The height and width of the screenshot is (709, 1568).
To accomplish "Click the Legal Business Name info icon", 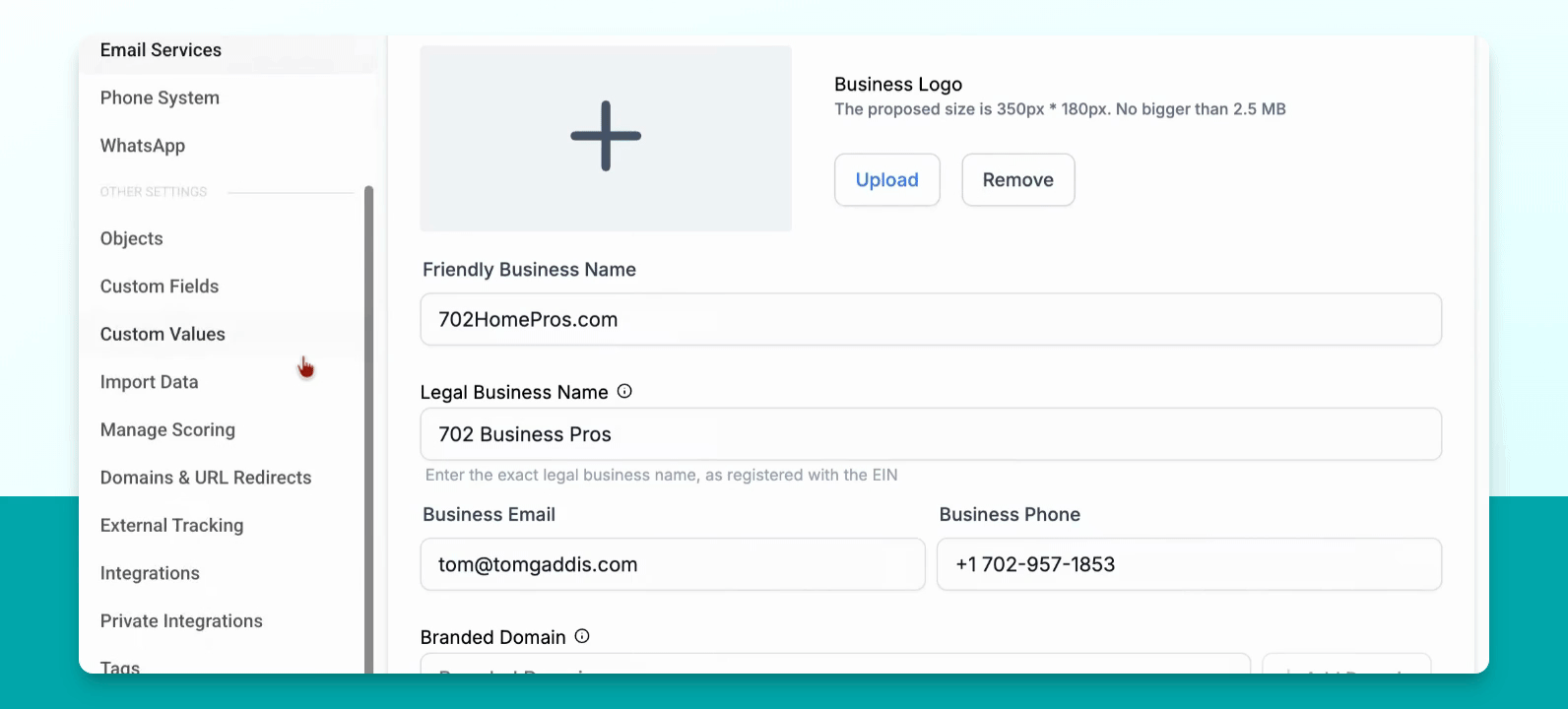I will (624, 392).
